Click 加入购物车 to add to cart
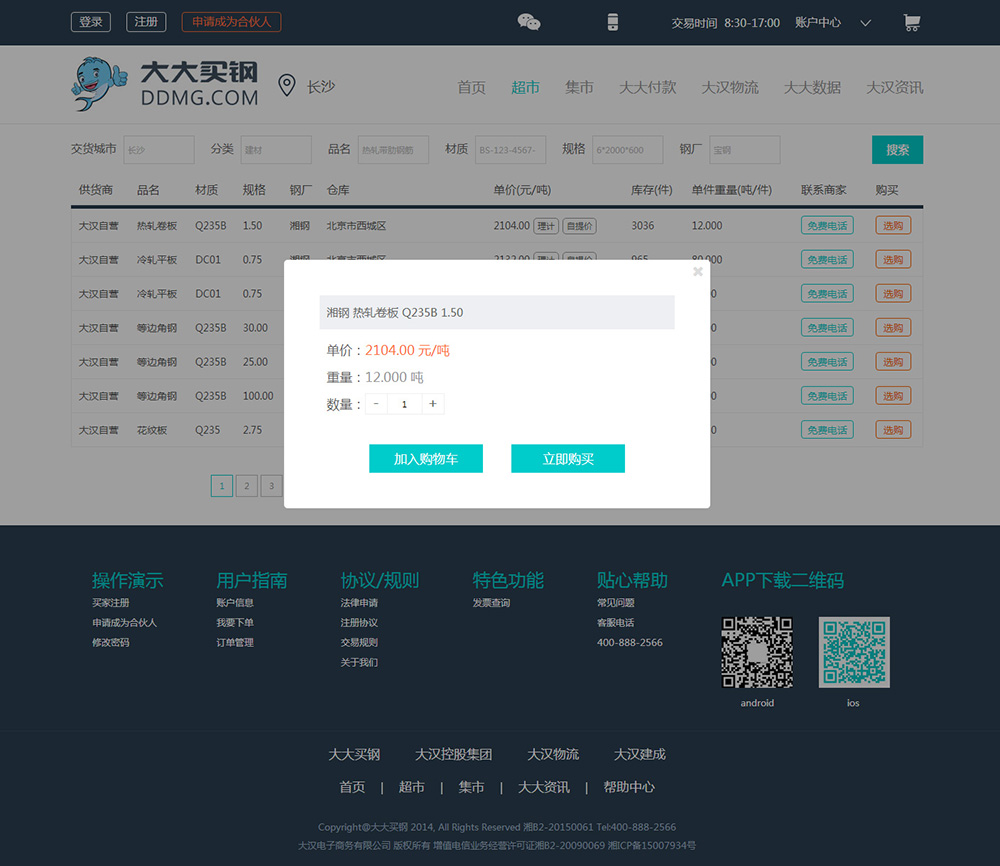Screen dimensions: 1000x866 [x=426, y=459]
